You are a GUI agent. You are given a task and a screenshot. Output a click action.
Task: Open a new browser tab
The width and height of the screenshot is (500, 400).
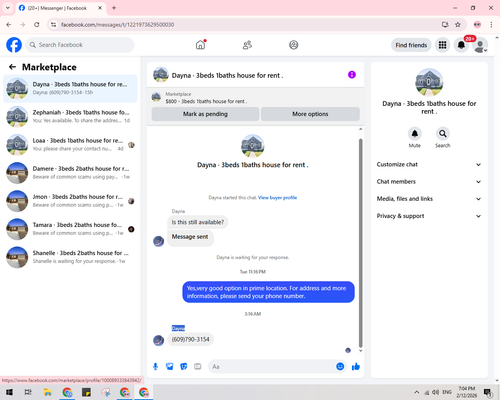tap(114, 8)
